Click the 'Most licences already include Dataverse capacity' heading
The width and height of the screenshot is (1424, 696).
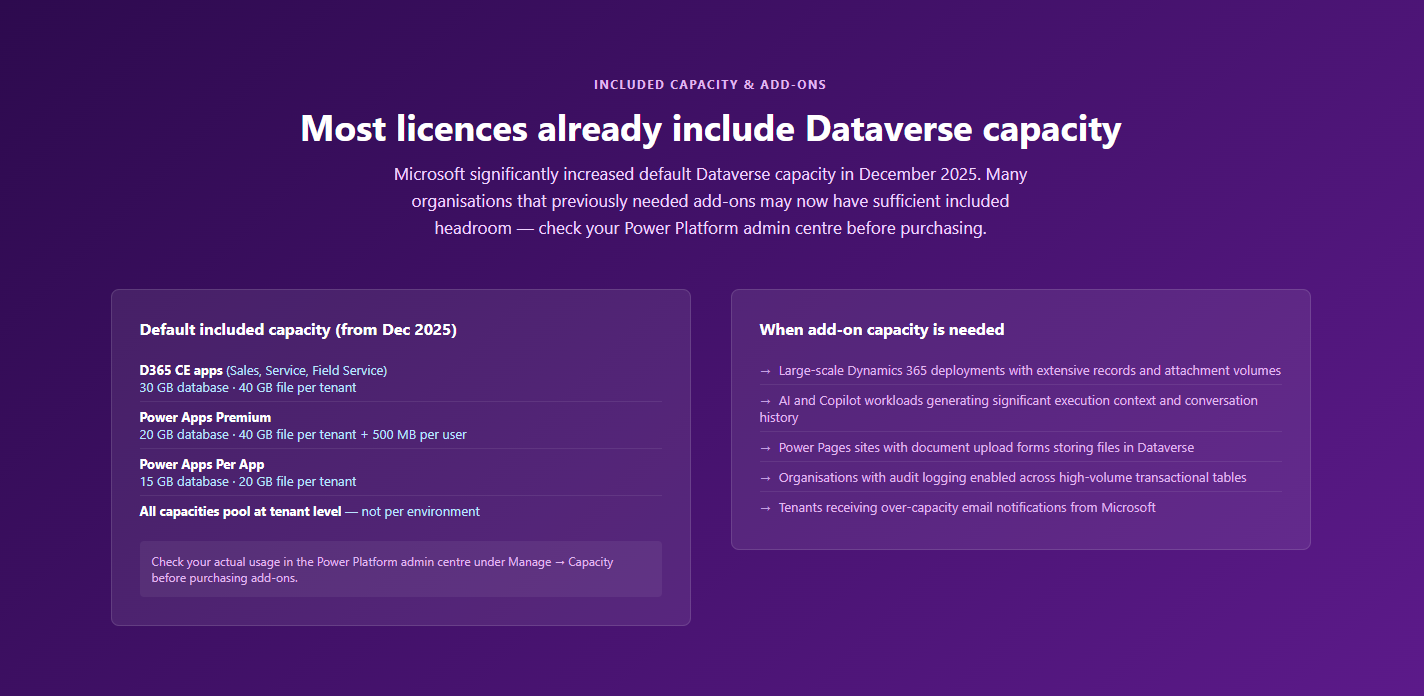tap(710, 129)
